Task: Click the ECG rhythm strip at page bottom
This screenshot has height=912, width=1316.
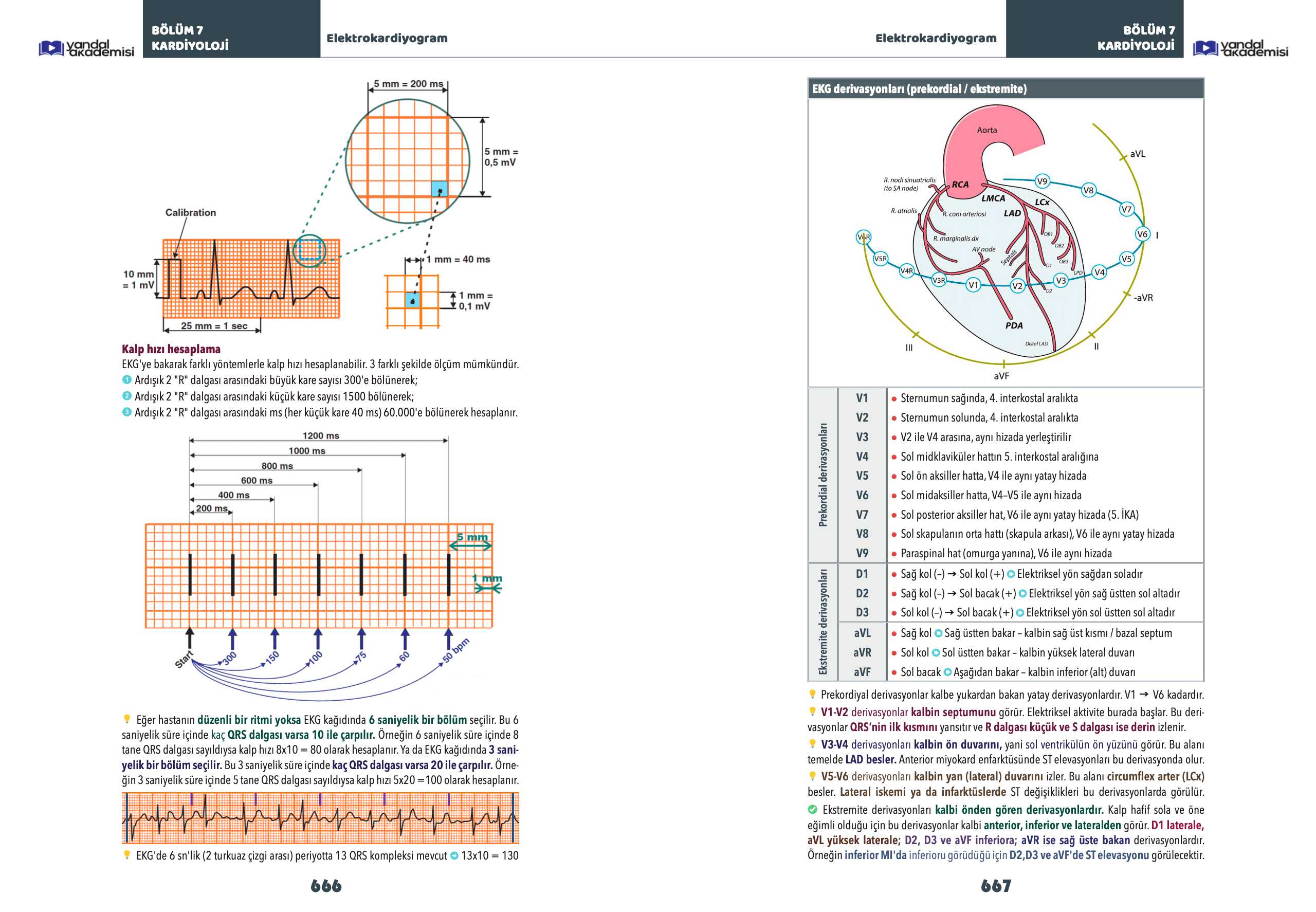Action: pyautogui.click(x=320, y=818)
